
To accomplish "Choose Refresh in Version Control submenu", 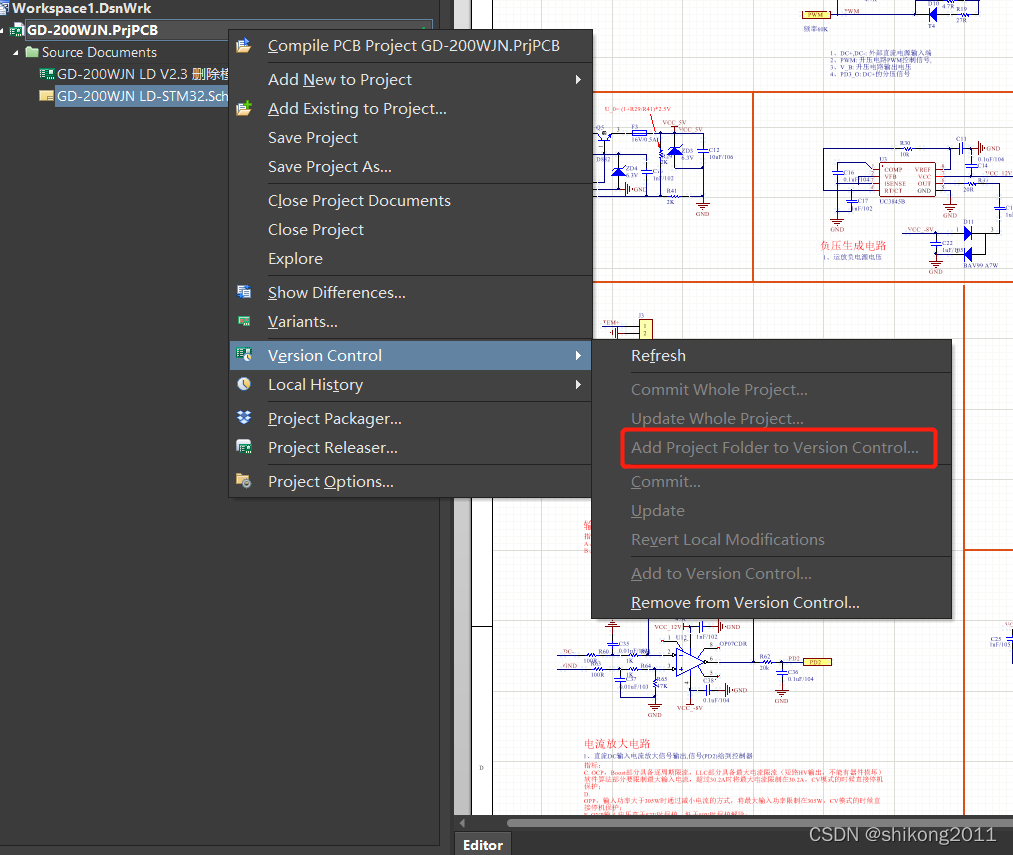I will [x=658, y=356].
